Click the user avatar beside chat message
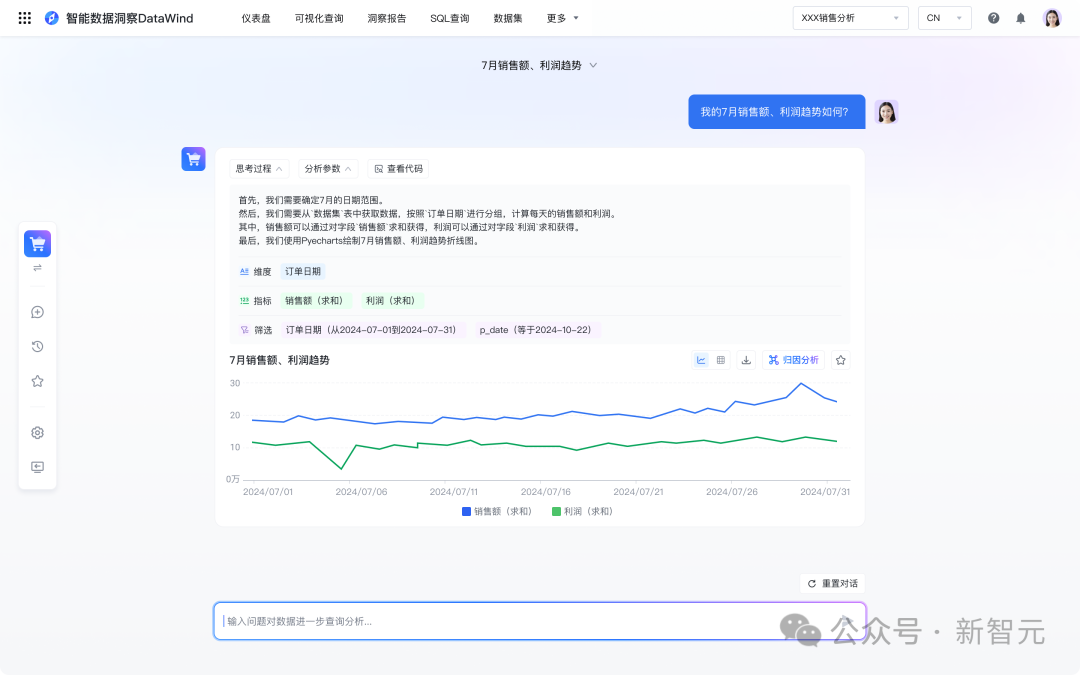 [886, 112]
